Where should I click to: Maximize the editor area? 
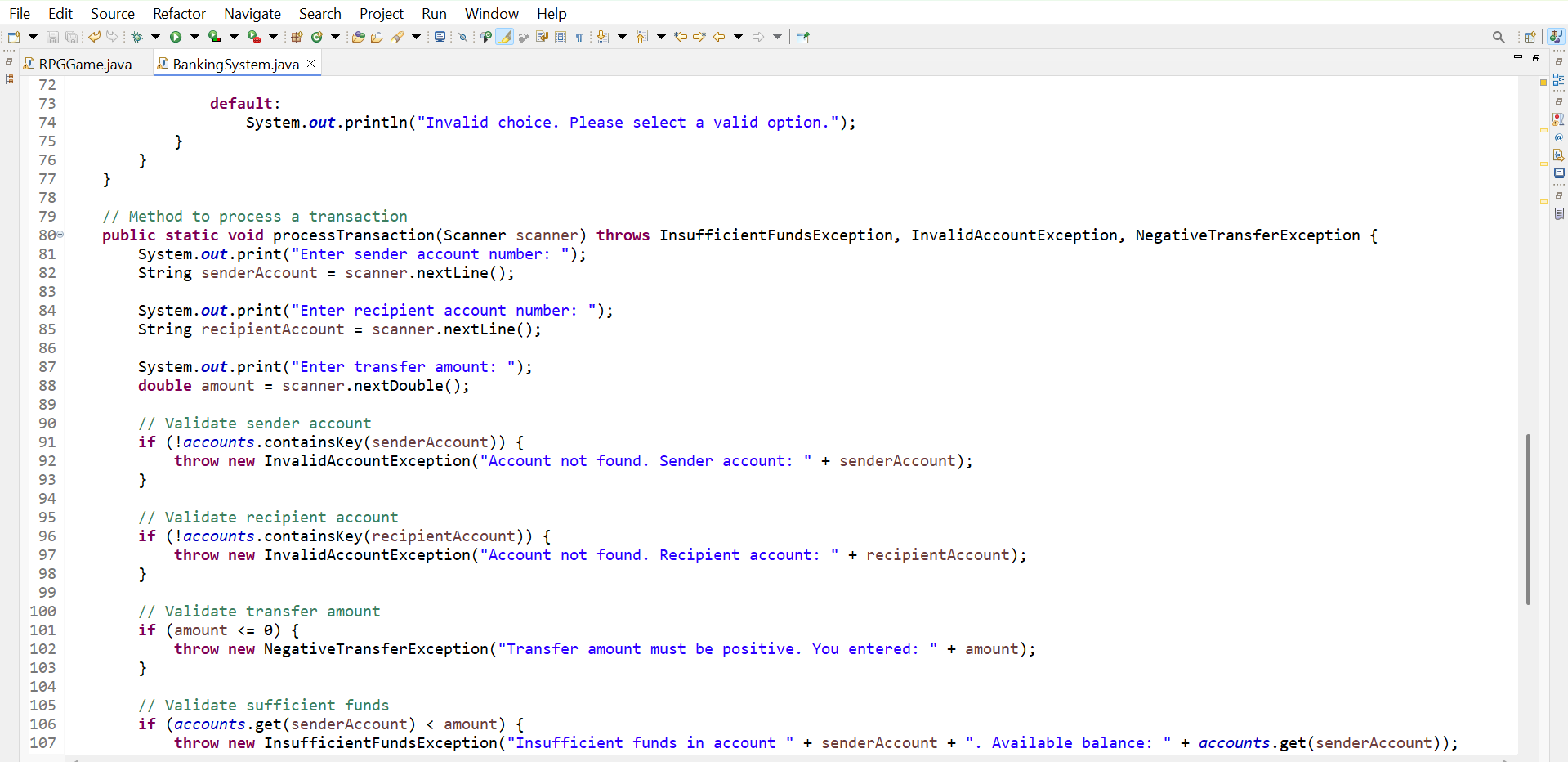[x=1536, y=58]
